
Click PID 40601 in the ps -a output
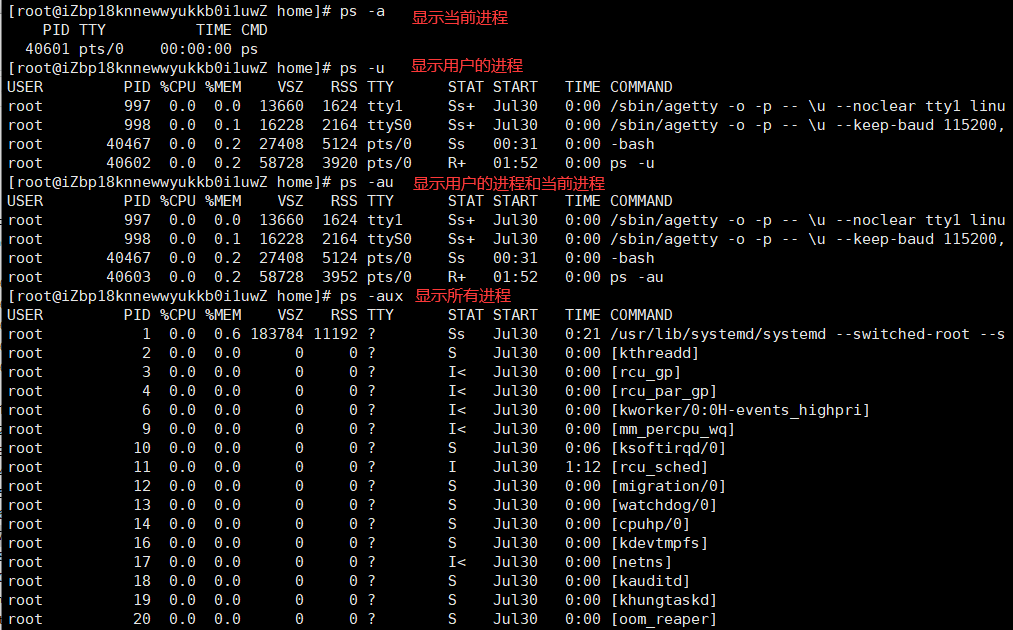pos(47,48)
